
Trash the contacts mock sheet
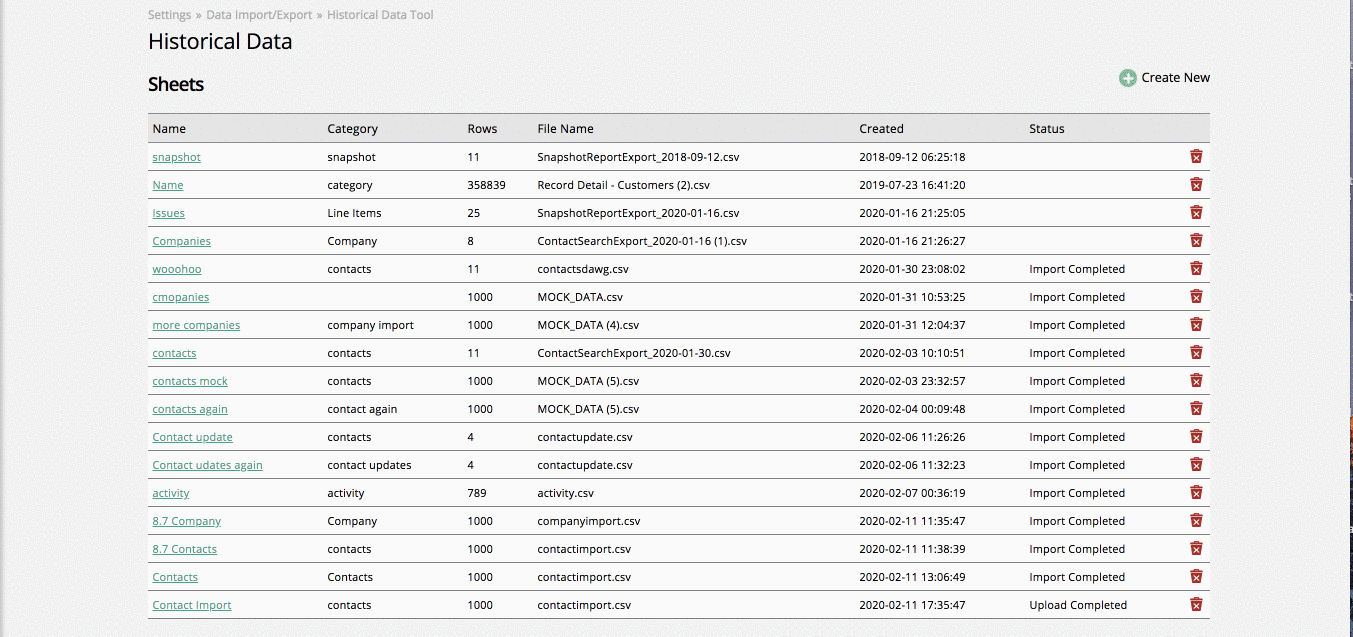tap(1196, 381)
